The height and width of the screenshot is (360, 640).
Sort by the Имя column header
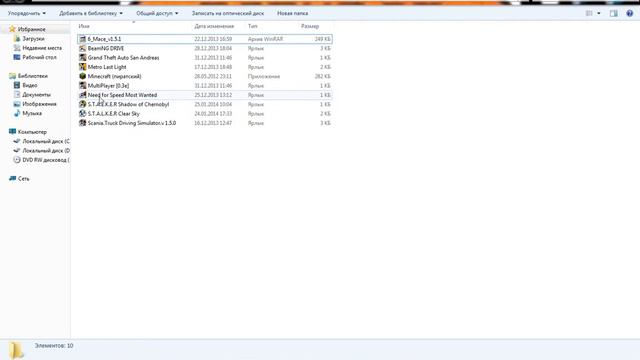(x=84, y=26)
